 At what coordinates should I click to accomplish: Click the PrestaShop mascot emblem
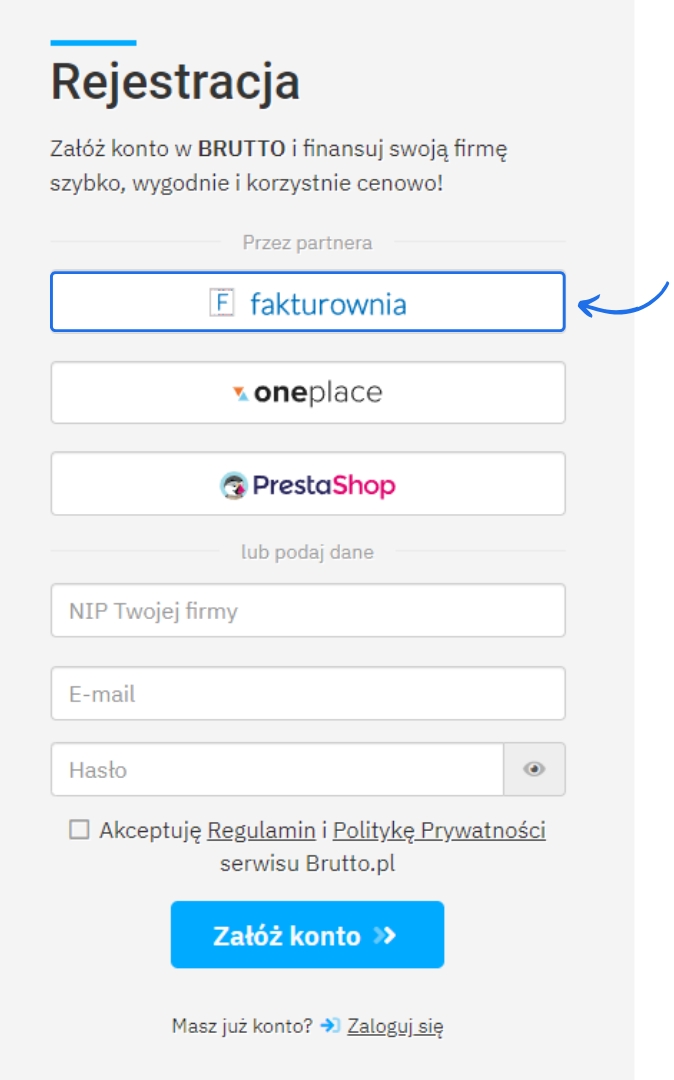click(234, 483)
